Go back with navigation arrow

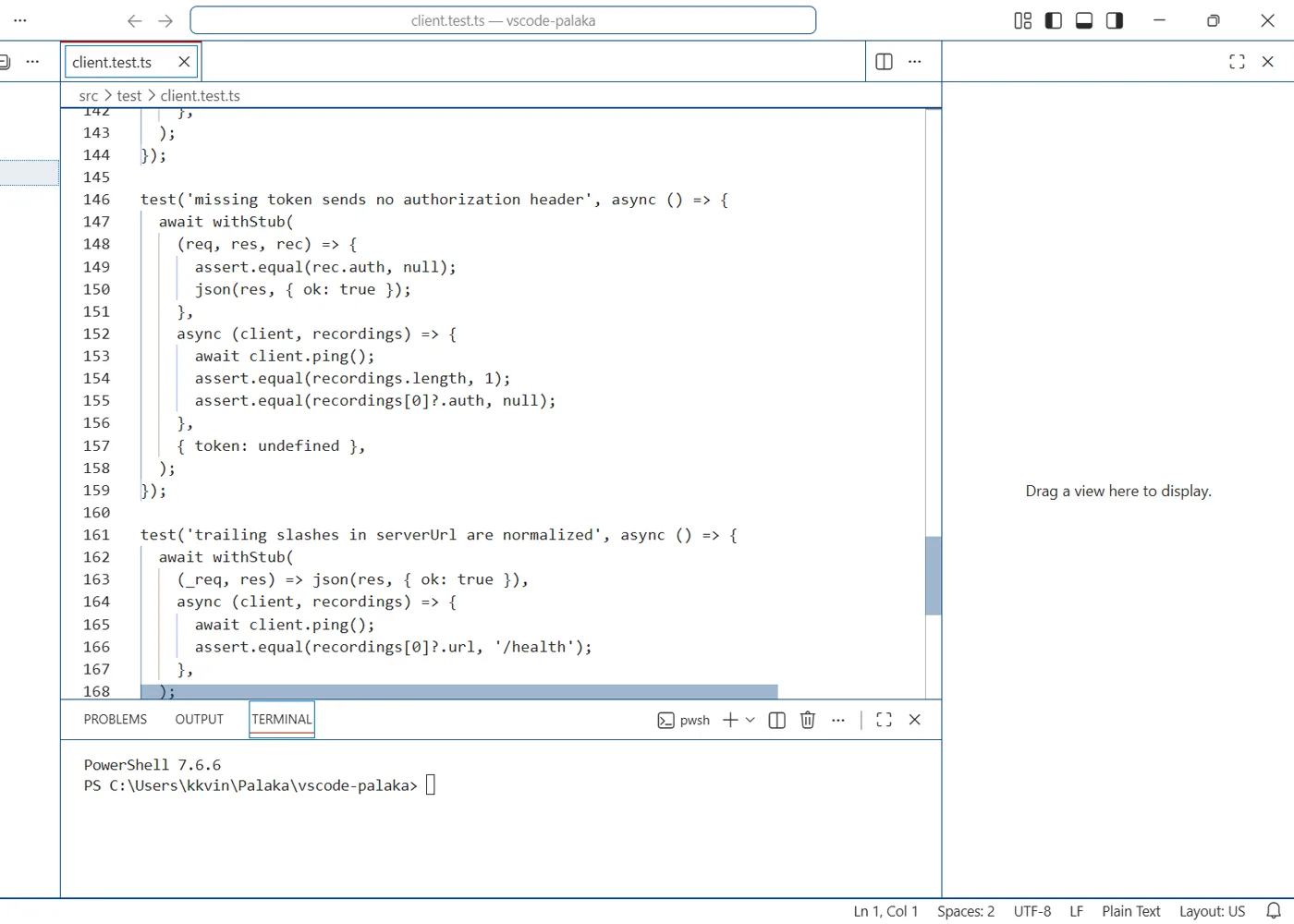click(x=135, y=20)
